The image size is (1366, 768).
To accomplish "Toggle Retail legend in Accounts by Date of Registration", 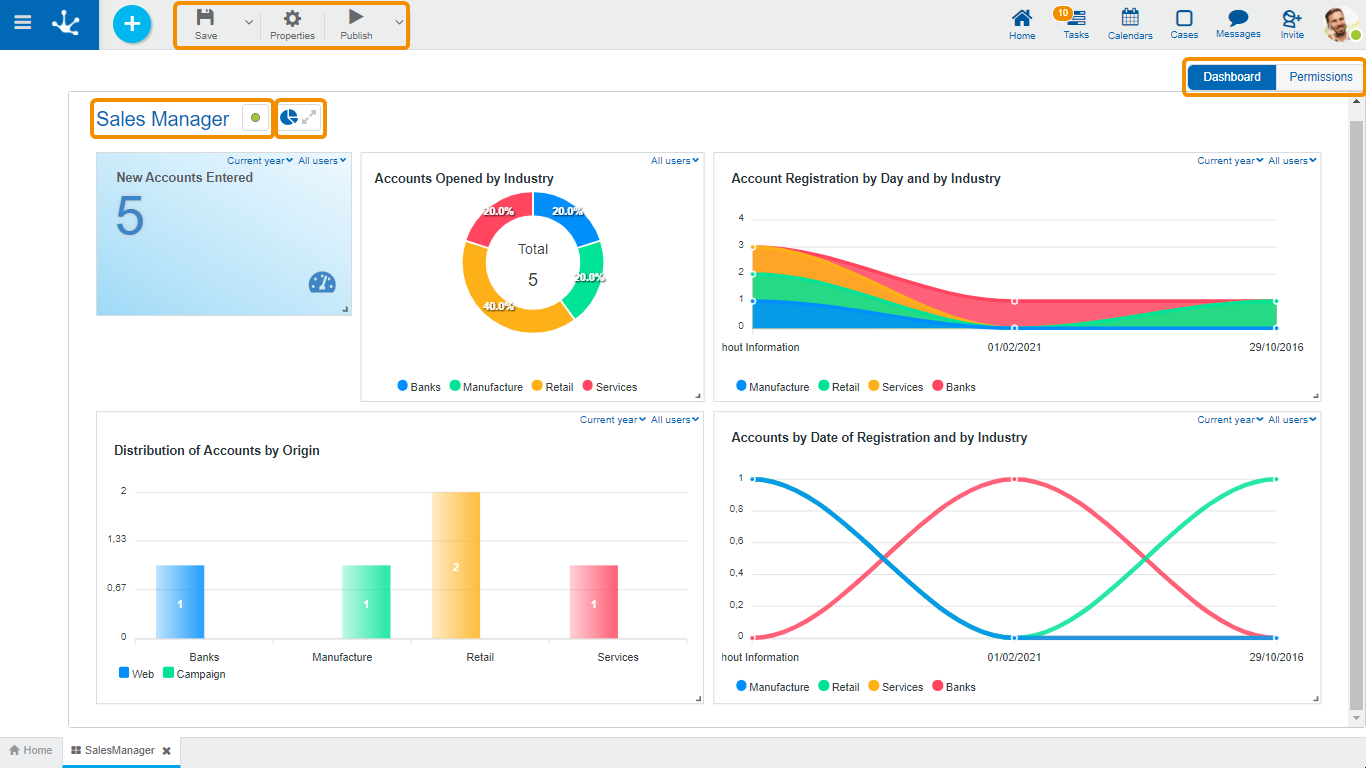I will point(839,686).
